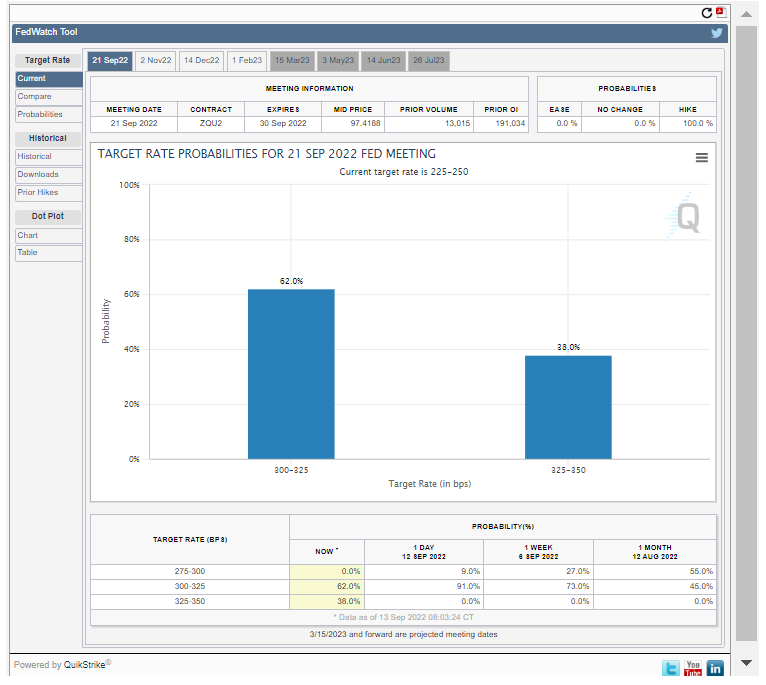Select the 15 Mar23 projected meeting tab
The width and height of the screenshot is (766, 685).
pos(292,61)
